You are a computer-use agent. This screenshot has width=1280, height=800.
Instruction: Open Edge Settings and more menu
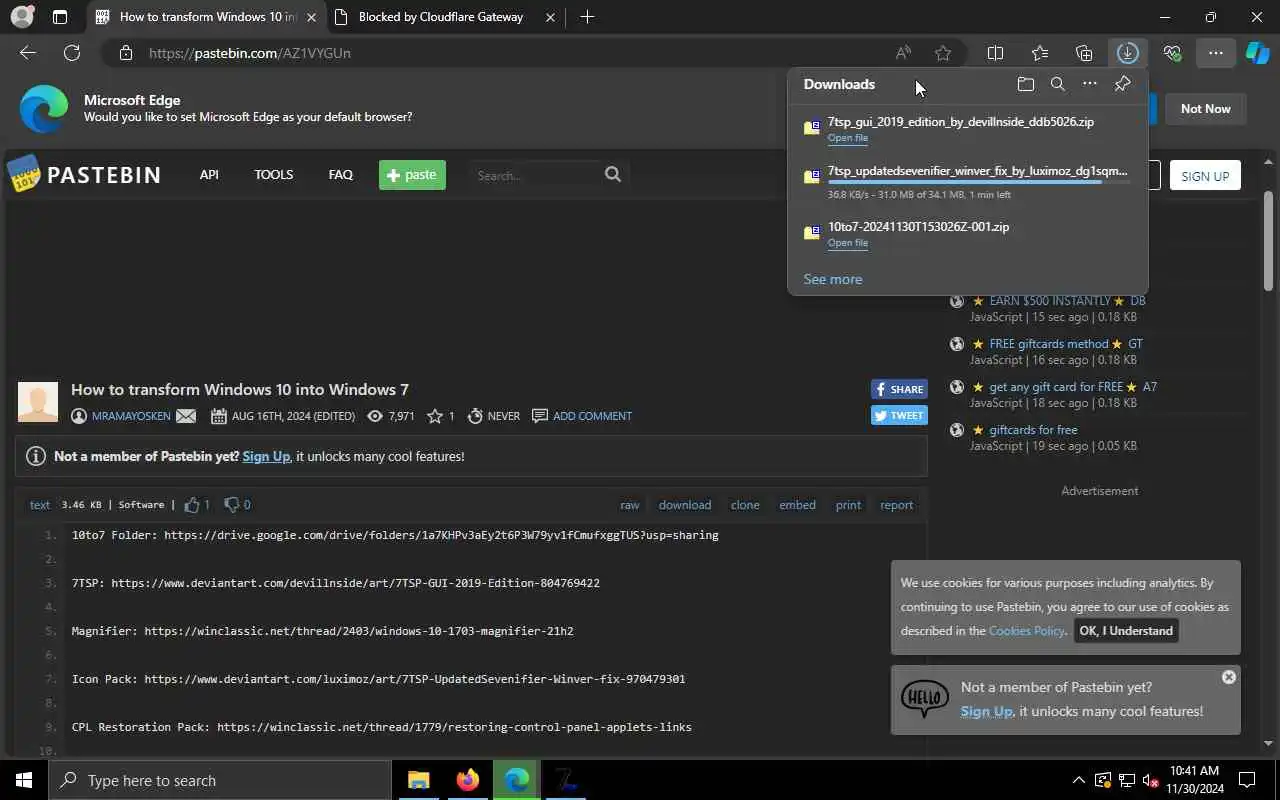[x=1216, y=53]
